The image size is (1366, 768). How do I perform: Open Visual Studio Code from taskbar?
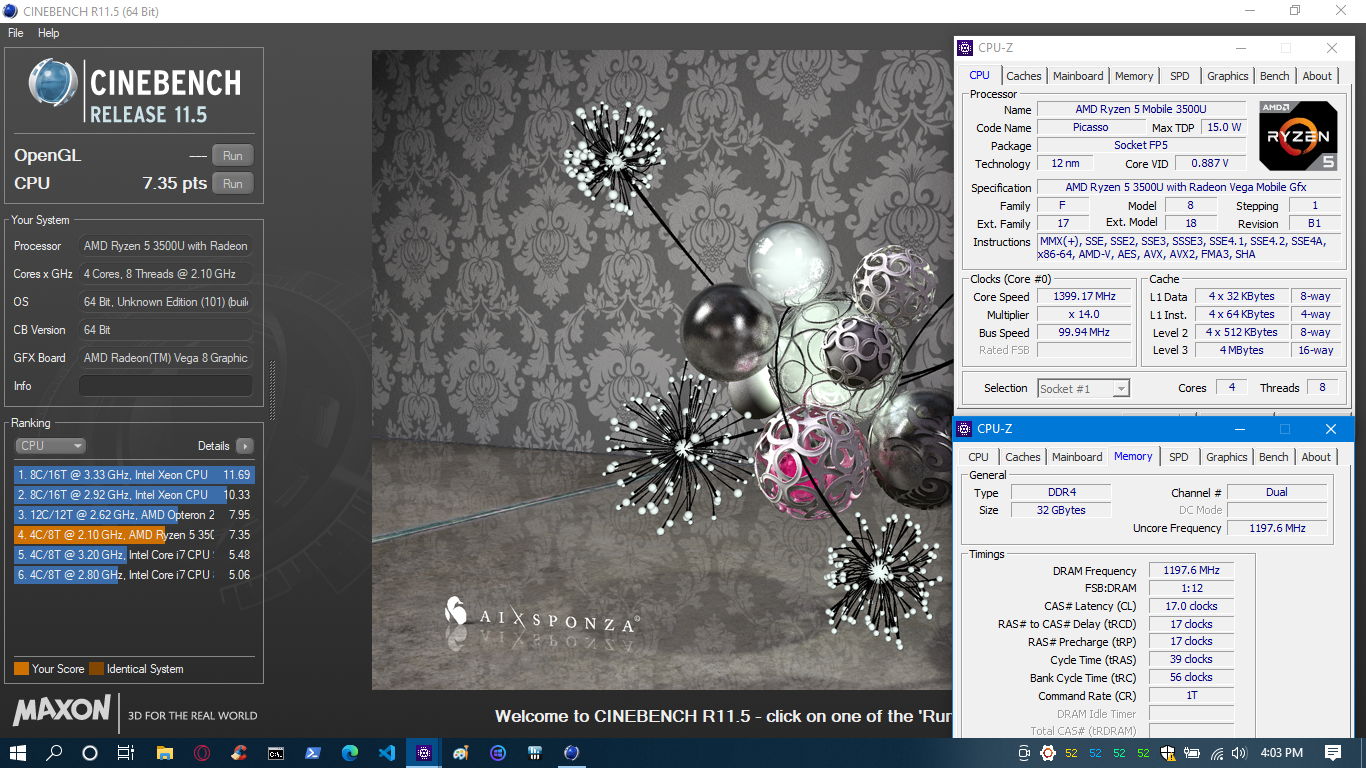pyautogui.click(x=386, y=753)
